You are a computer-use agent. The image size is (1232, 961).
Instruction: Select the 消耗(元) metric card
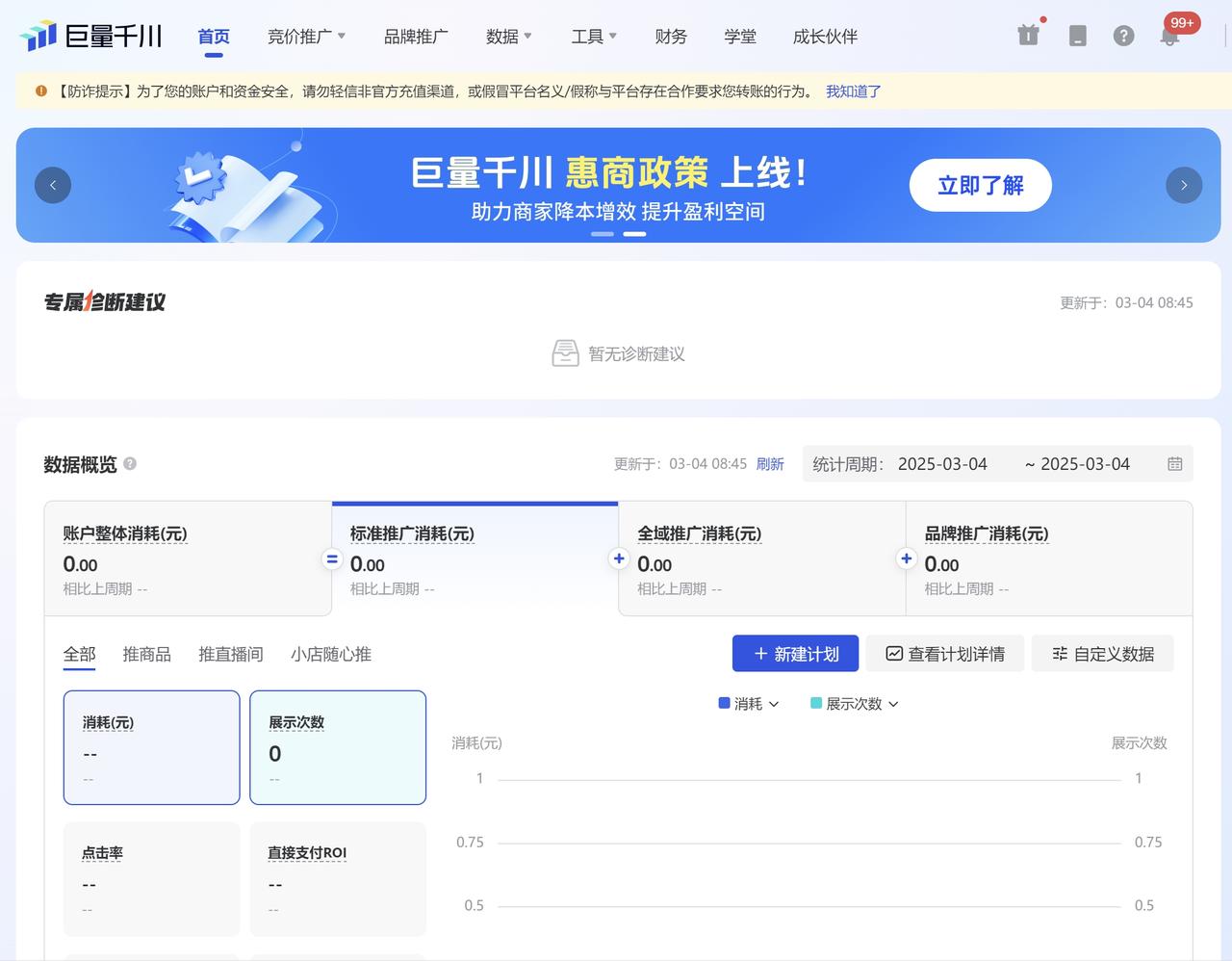pyautogui.click(x=151, y=747)
